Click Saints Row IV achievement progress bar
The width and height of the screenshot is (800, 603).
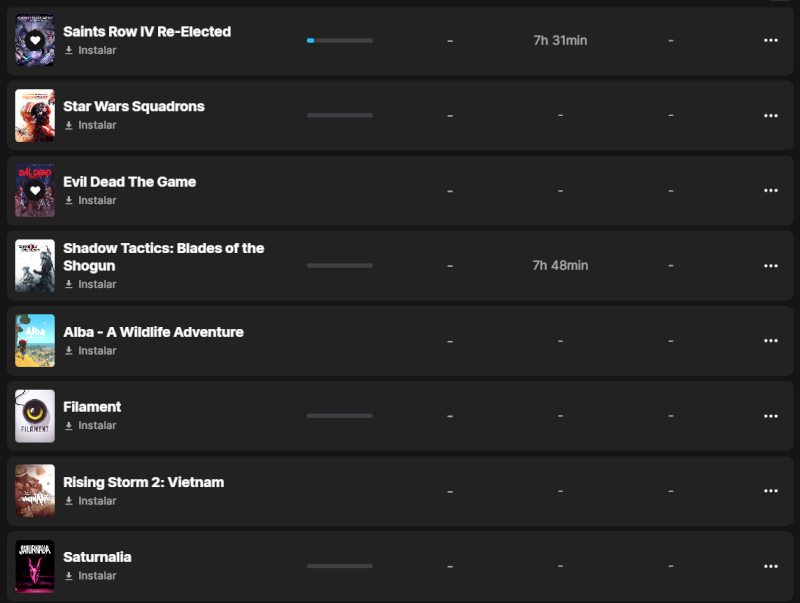pos(340,41)
